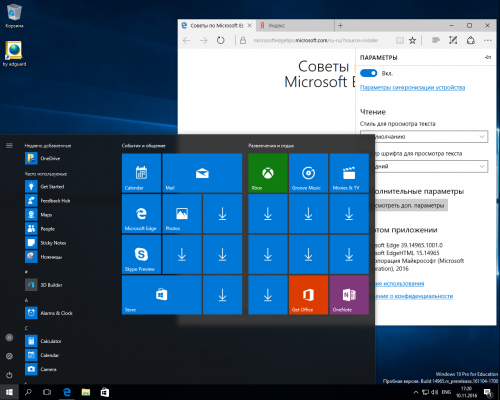Click the Edge address bar
Screen dimensions: 500x400
click(316, 40)
